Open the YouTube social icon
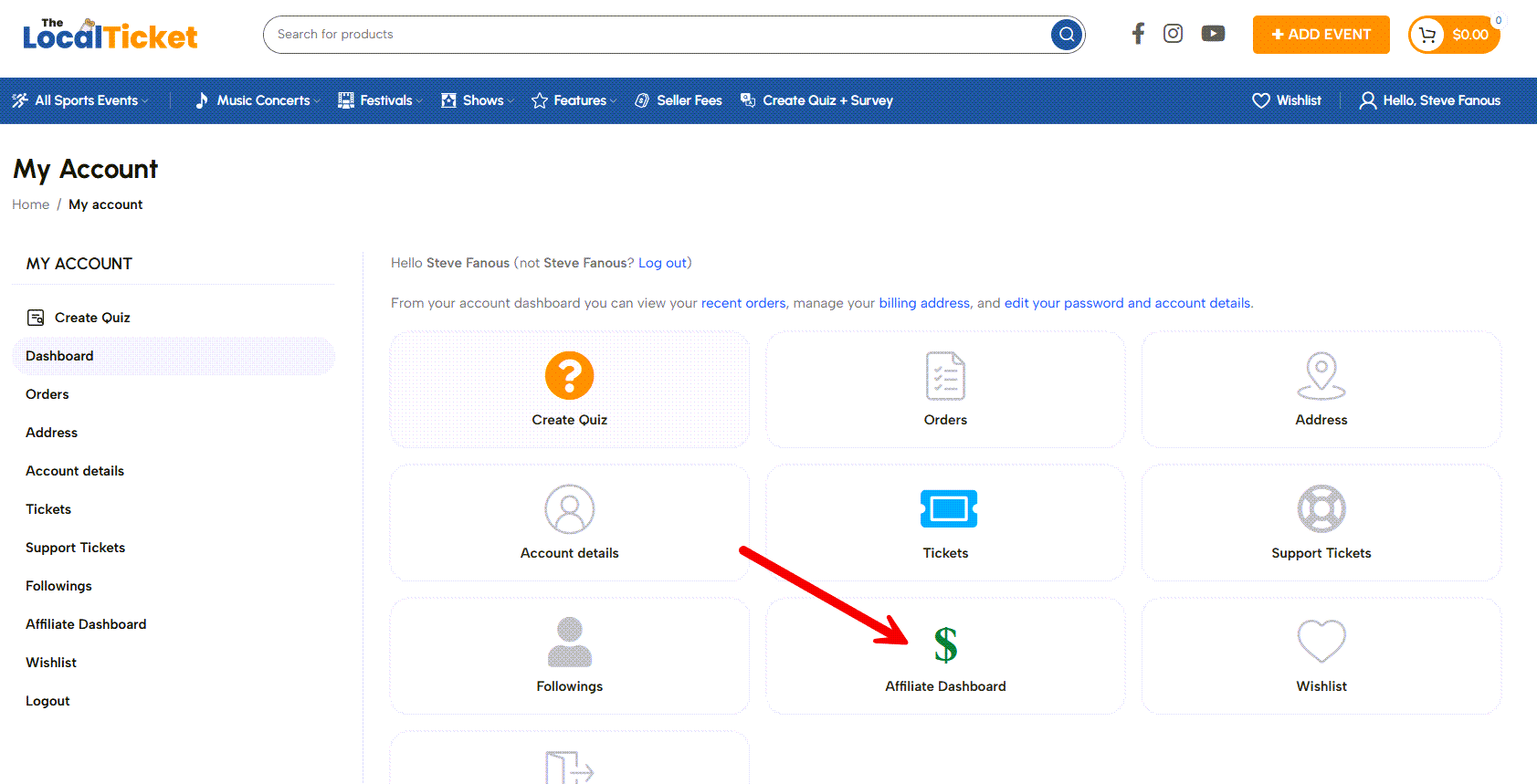1537x784 pixels. click(1213, 34)
